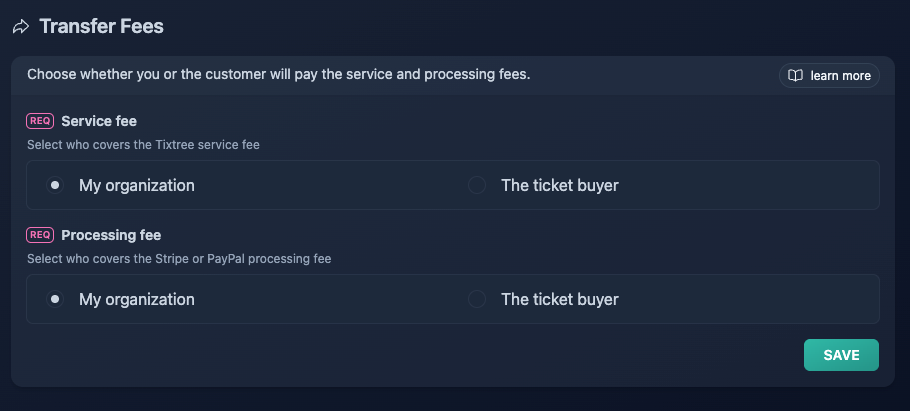The image size is (910, 411).
Task: Click the Processing fee field label
Action: coord(111,235)
